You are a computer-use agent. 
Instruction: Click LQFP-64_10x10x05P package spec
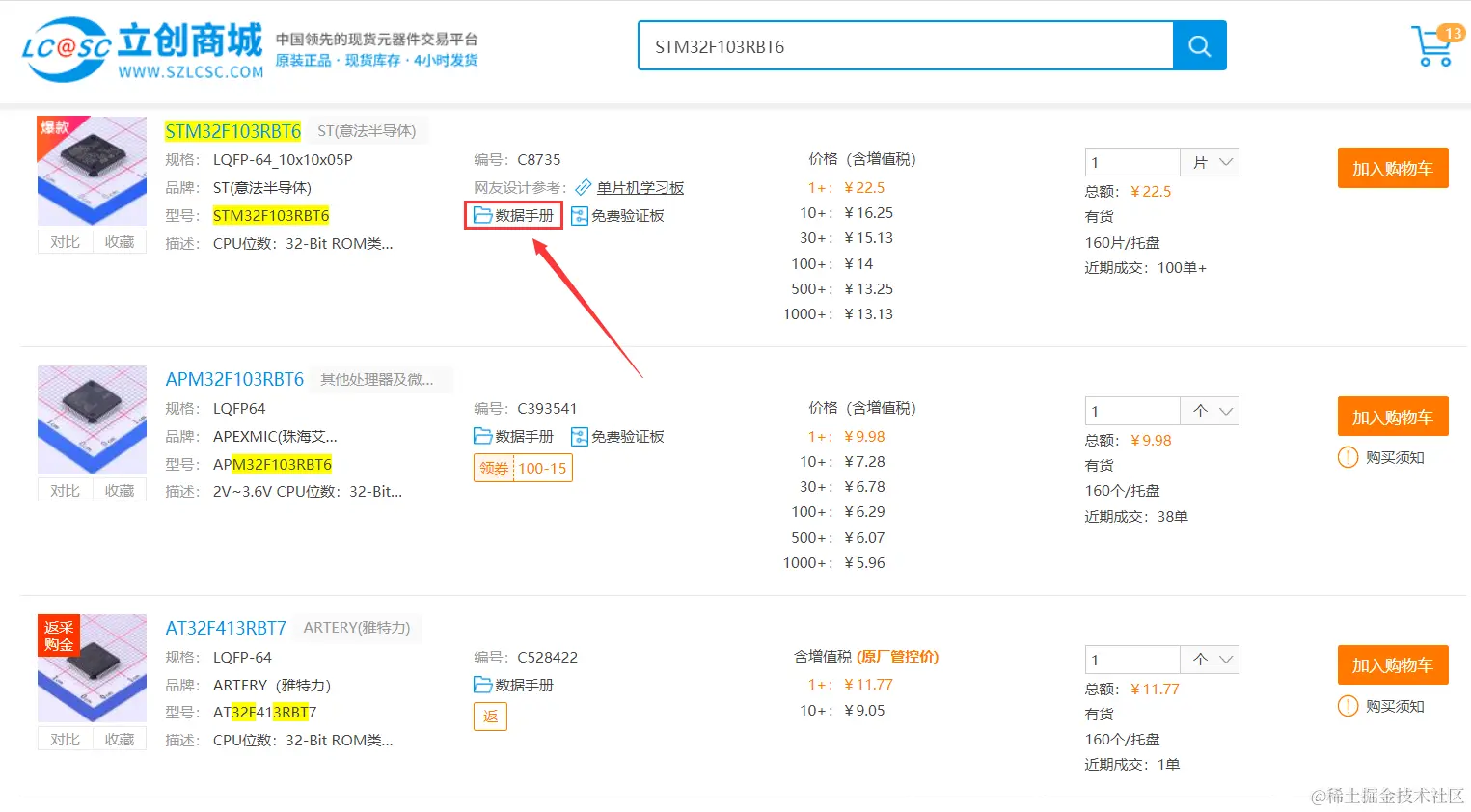pos(283,160)
